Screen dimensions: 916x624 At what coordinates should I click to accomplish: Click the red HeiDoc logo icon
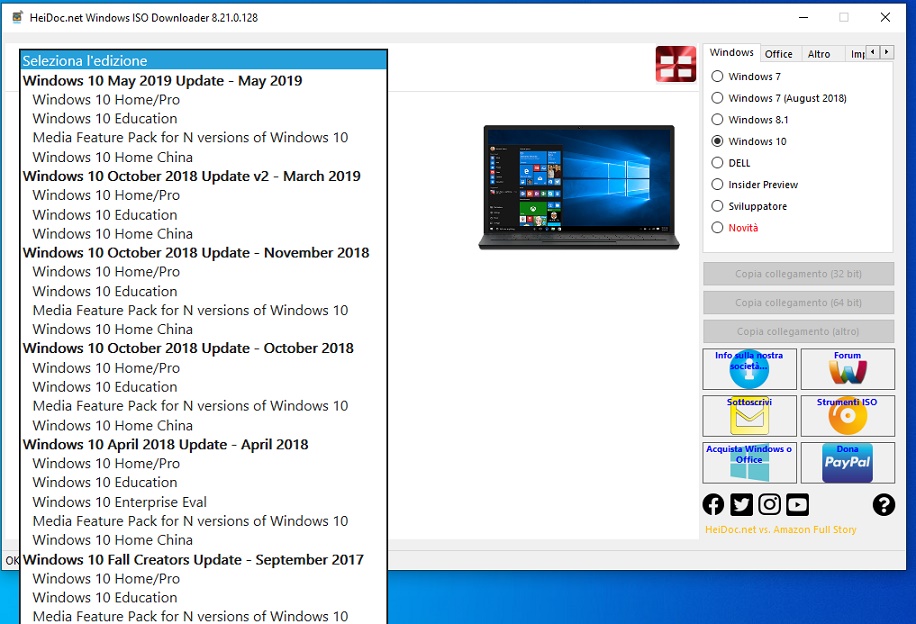[x=676, y=64]
